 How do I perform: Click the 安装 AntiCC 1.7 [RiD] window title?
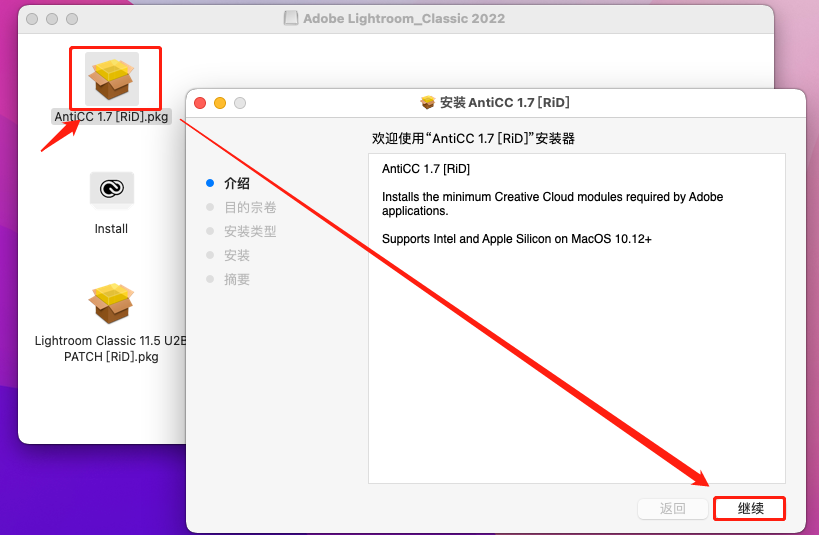(505, 102)
